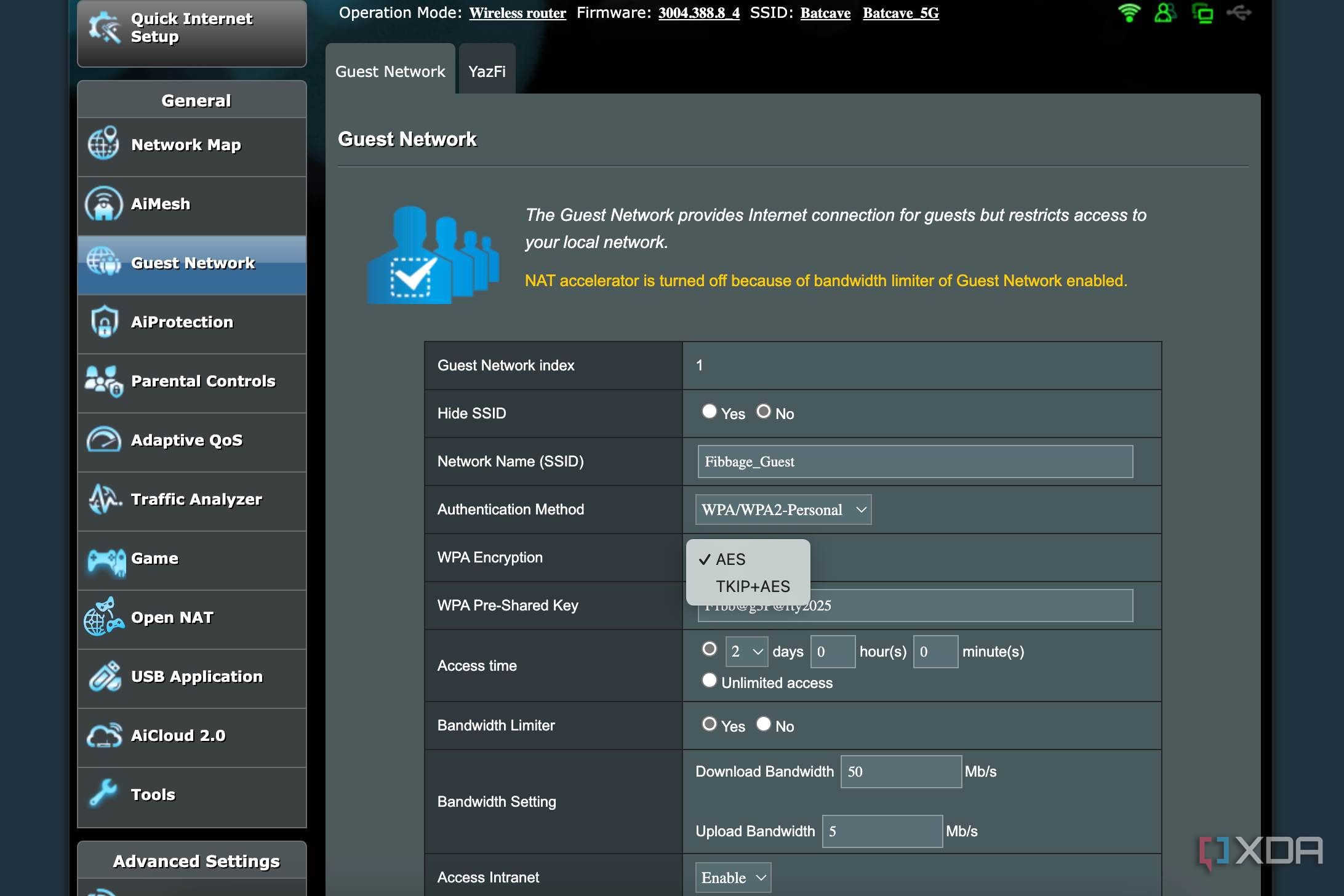Enable Unlimited access for access time
The width and height of the screenshot is (1344, 896).
pyautogui.click(x=709, y=681)
